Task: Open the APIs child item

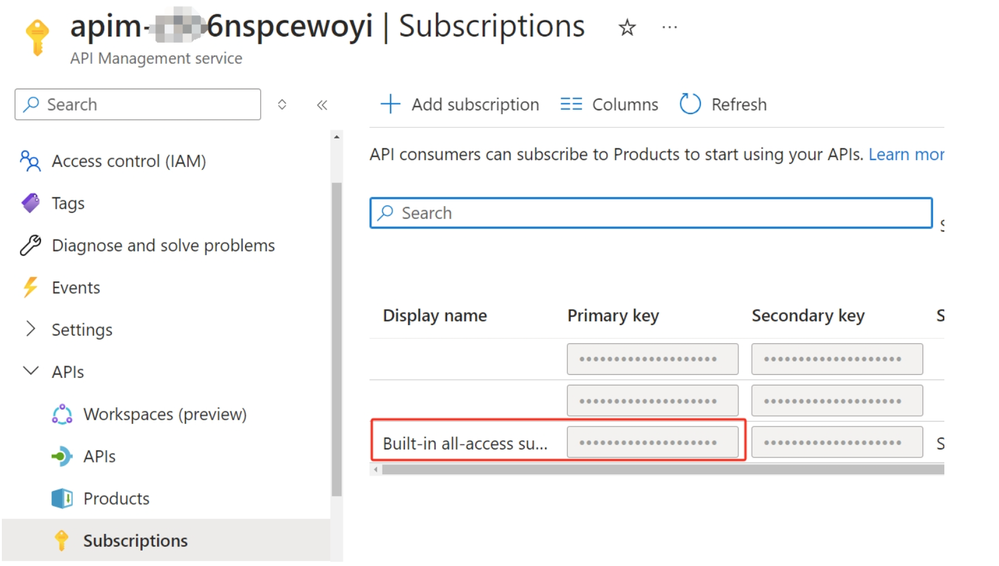Action: pos(99,456)
